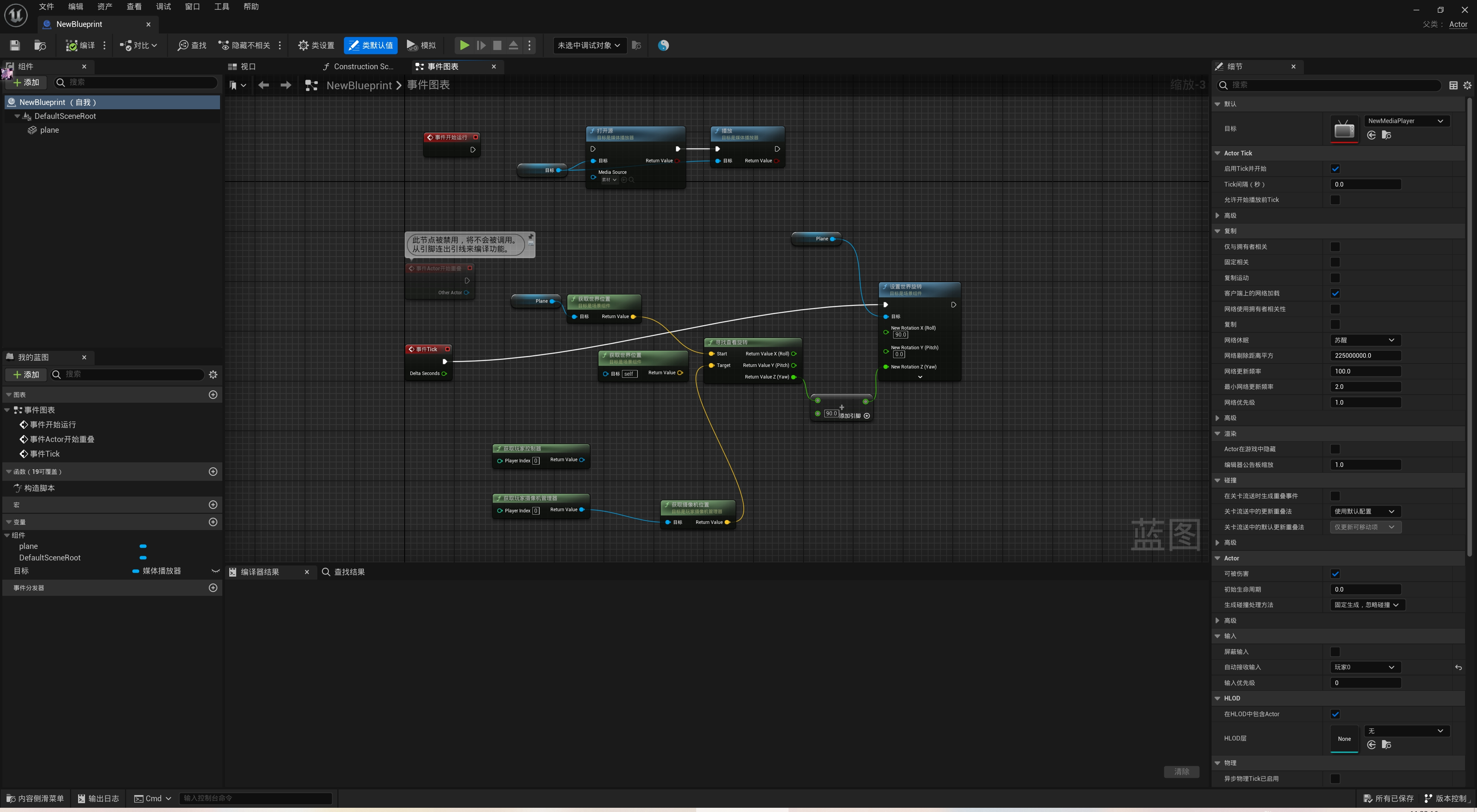Toggle 可被伤害 checkbox
The image size is (1477, 812).
click(1335, 574)
